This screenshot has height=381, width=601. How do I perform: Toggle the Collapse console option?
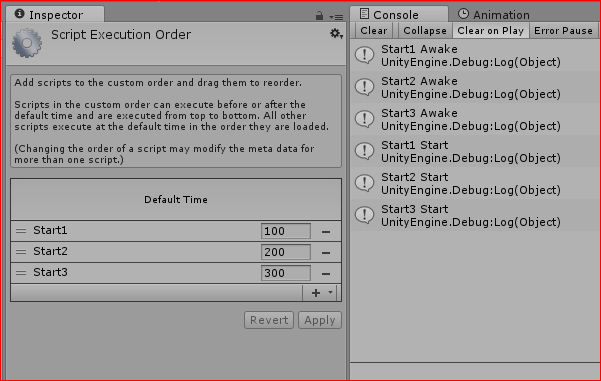[425, 30]
